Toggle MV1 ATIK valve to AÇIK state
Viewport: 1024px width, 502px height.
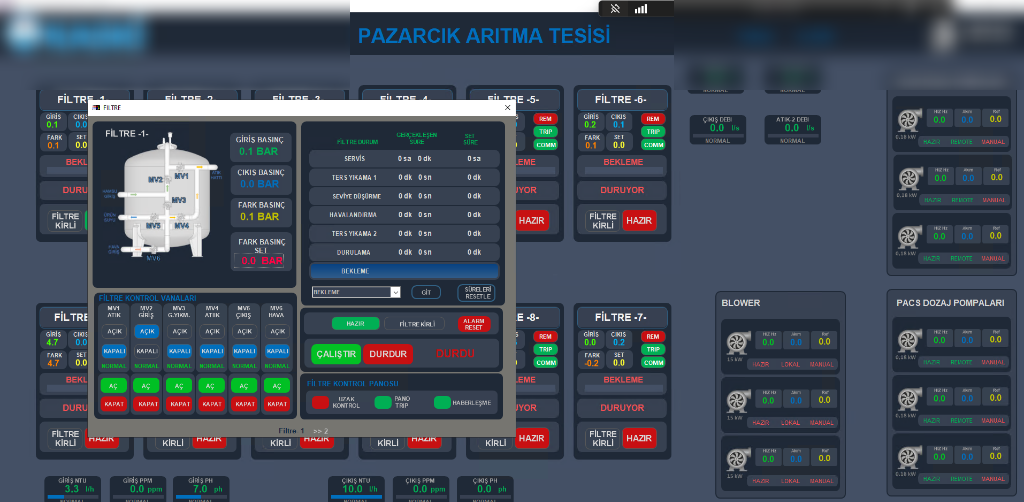tap(114, 332)
